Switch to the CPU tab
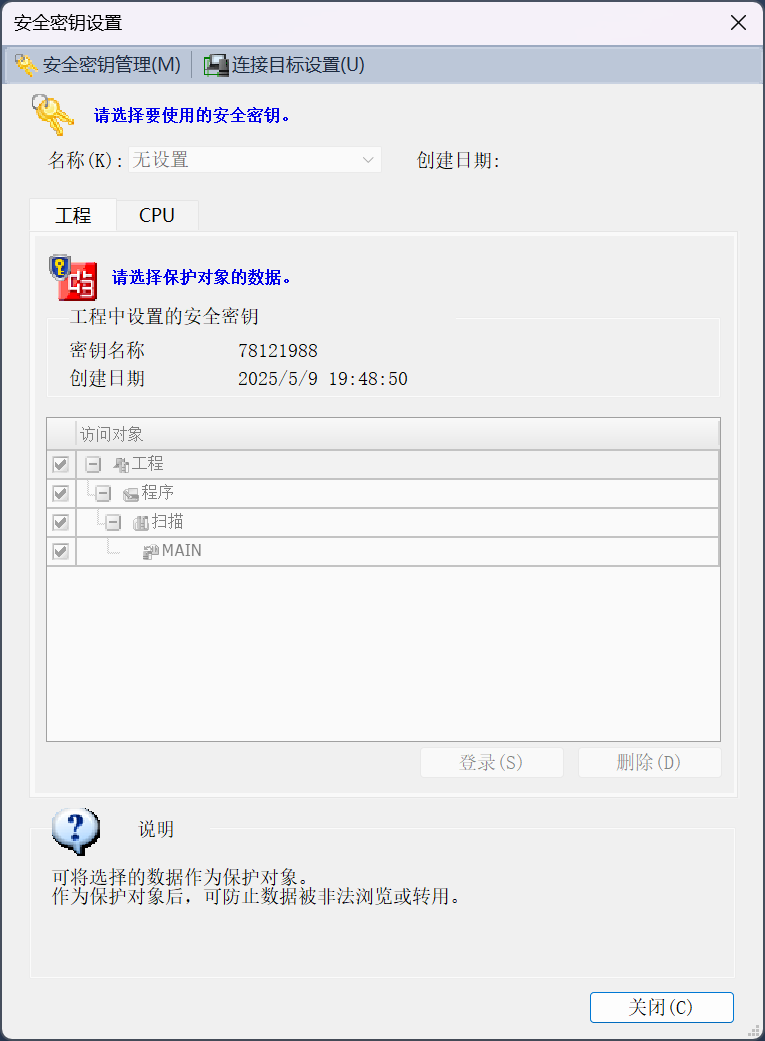This screenshot has width=765, height=1041. click(x=157, y=216)
